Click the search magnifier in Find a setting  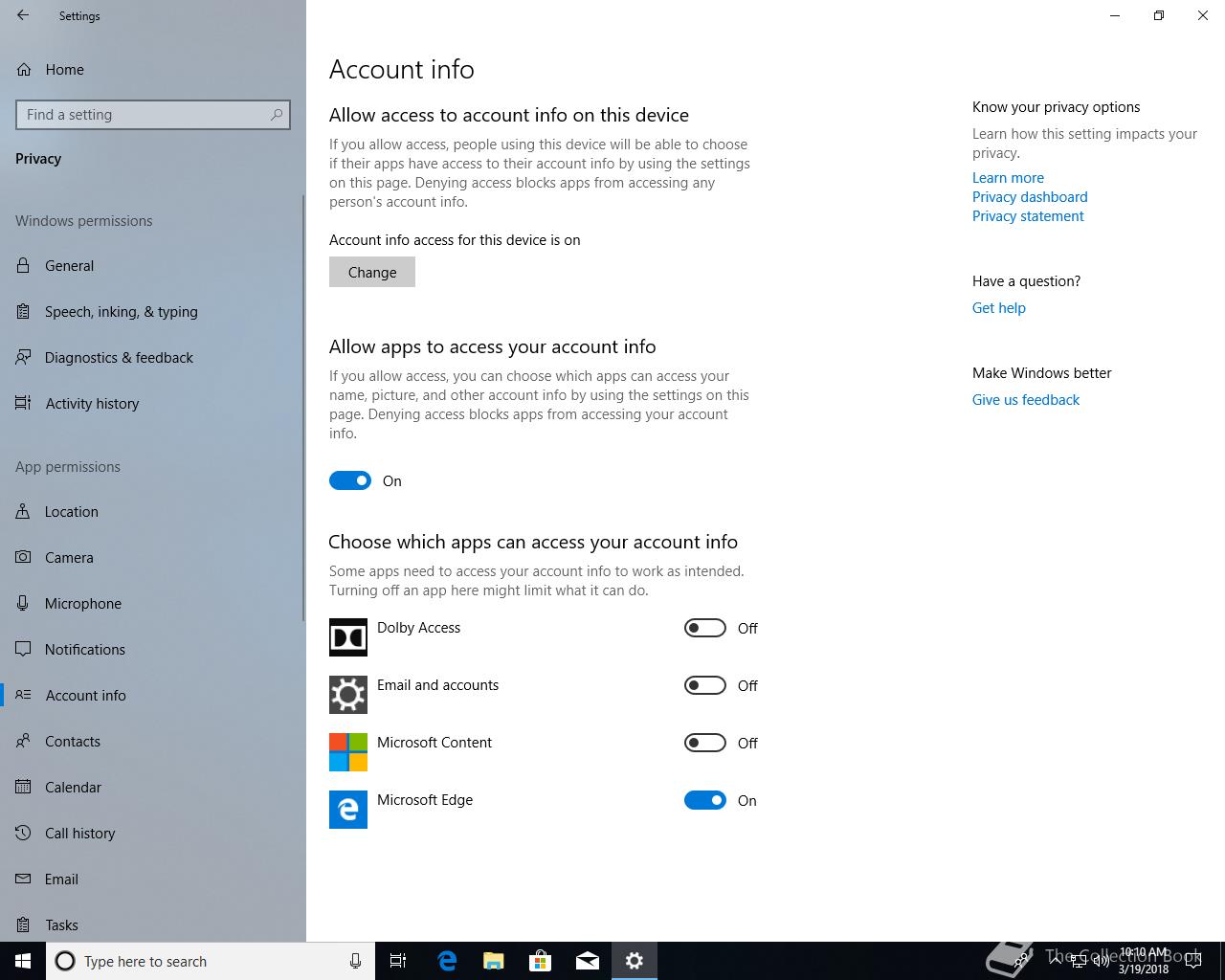[277, 115]
